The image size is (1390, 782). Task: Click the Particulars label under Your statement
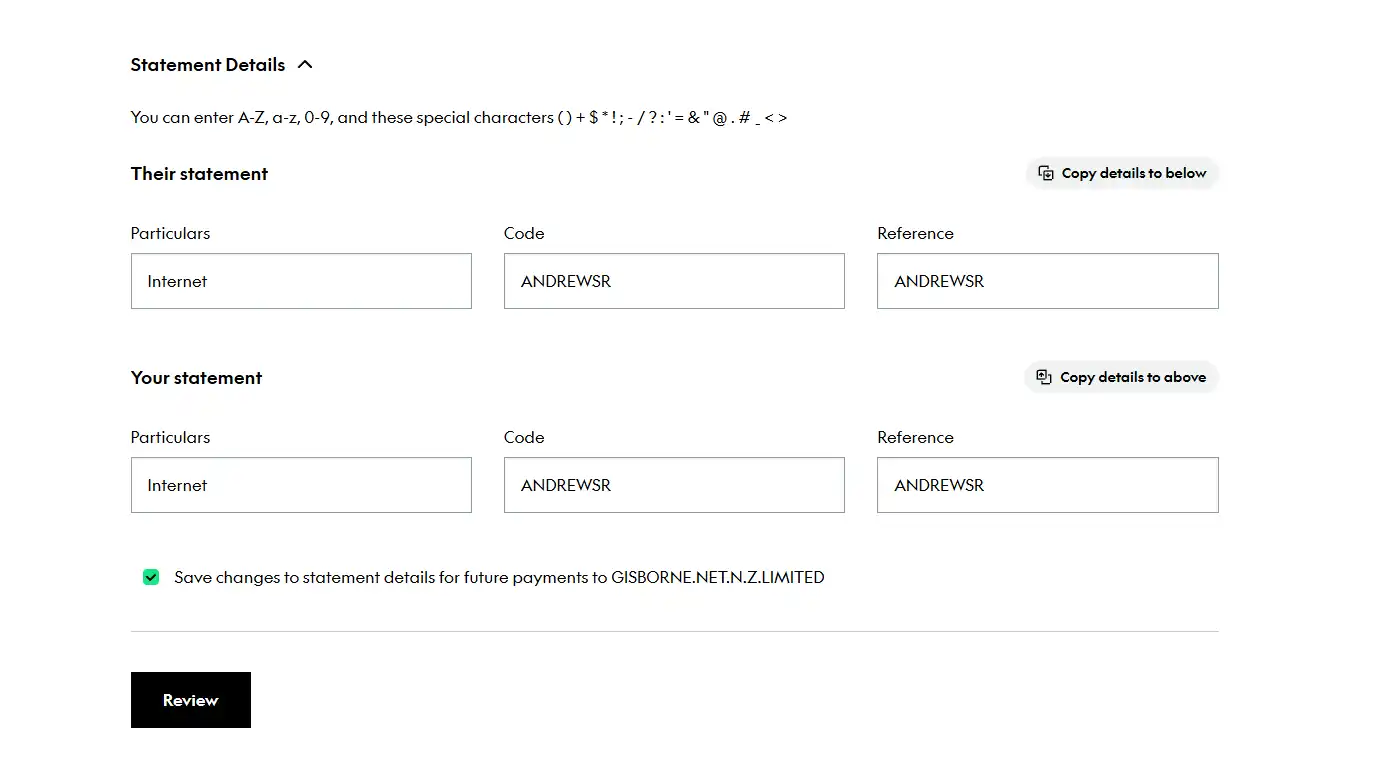[170, 437]
